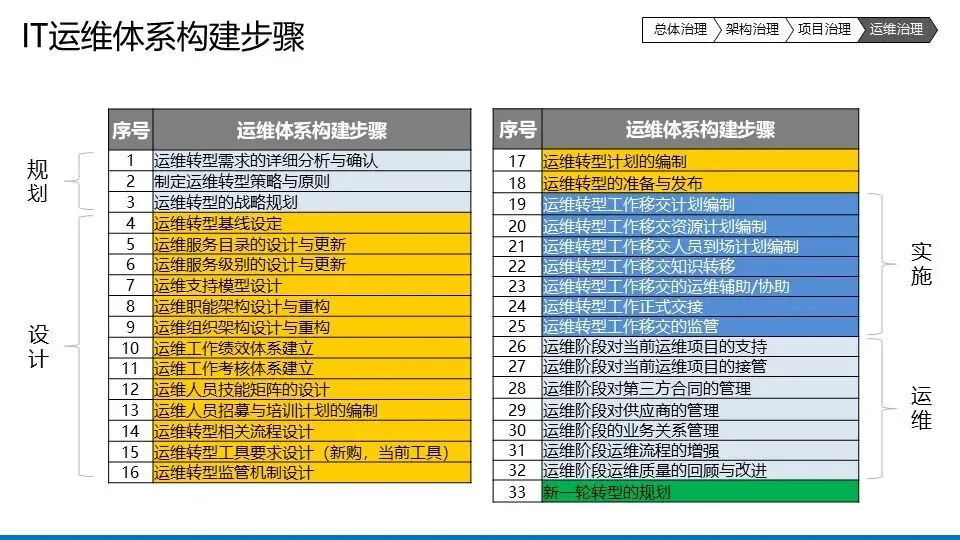This screenshot has width=960, height=540.
Task: Click row 运维支持模型设计
Action: click(x=290, y=285)
